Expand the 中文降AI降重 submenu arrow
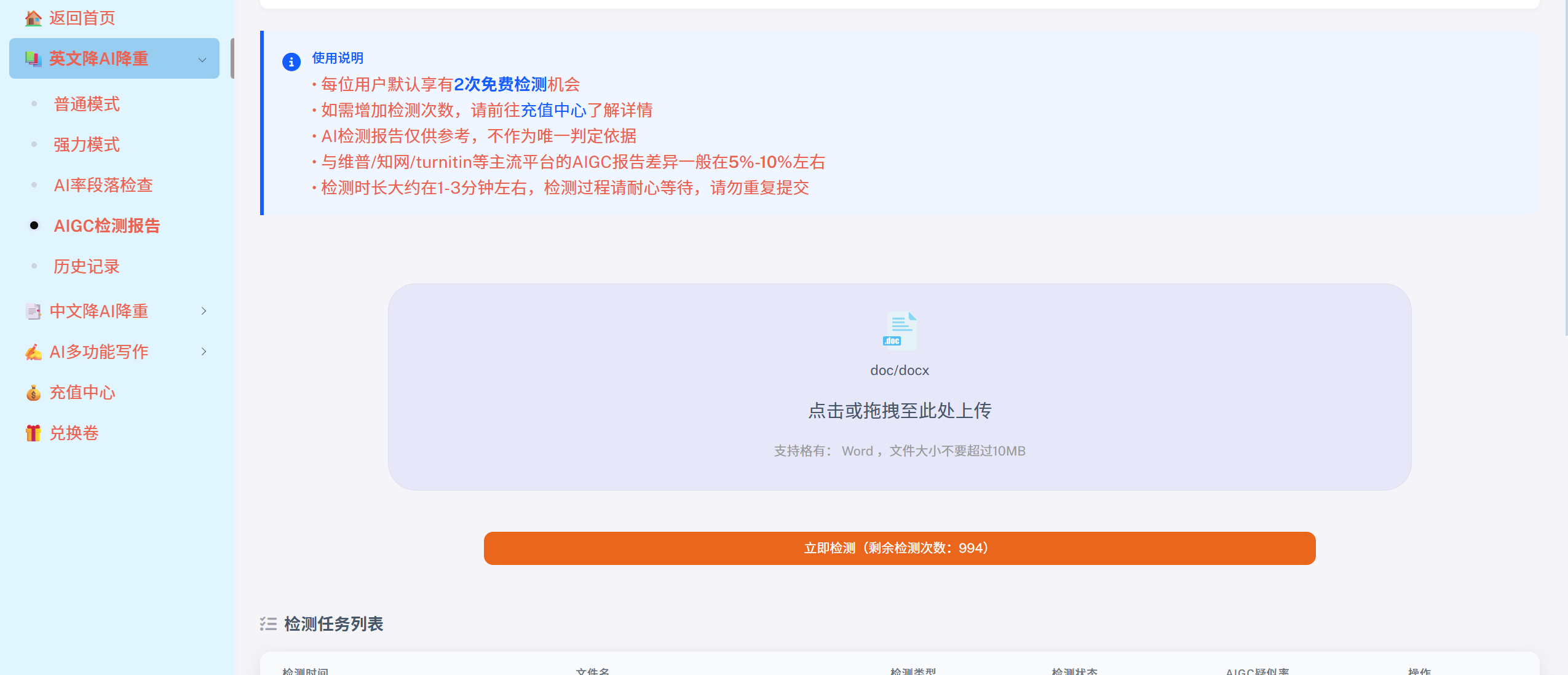Viewport: 1568px width, 675px height. (204, 311)
